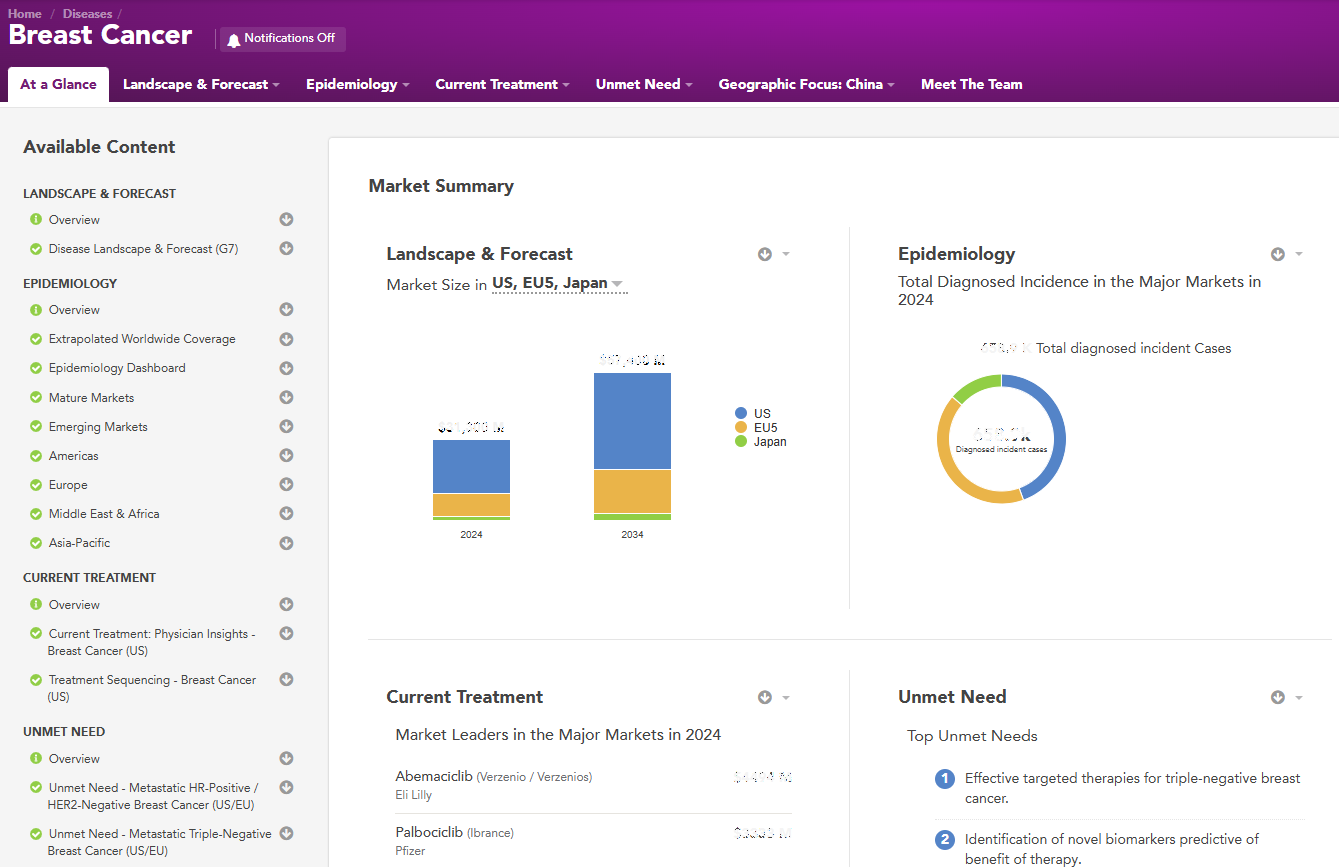Open Current Treatment: Physician Insights link
The width and height of the screenshot is (1339, 867).
pos(152,642)
